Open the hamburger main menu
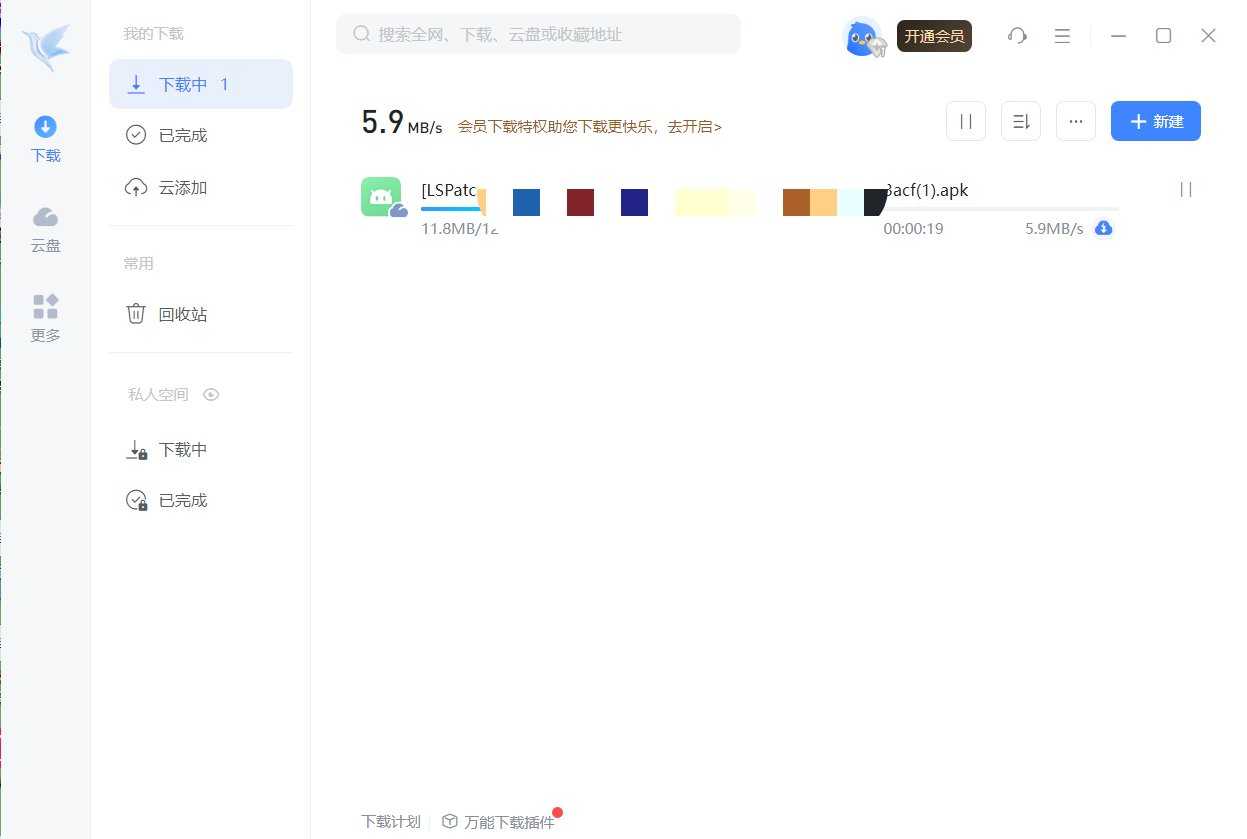The image size is (1247, 839). (1063, 36)
